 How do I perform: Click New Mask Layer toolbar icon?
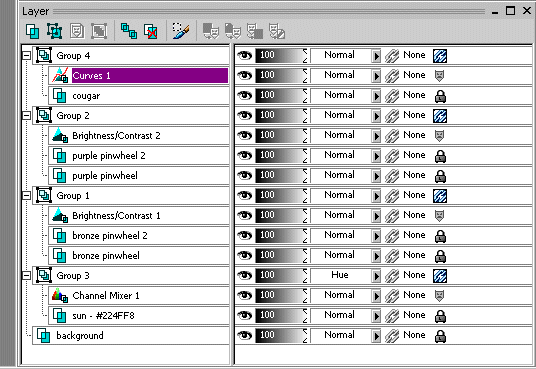click(x=77, y=31)
